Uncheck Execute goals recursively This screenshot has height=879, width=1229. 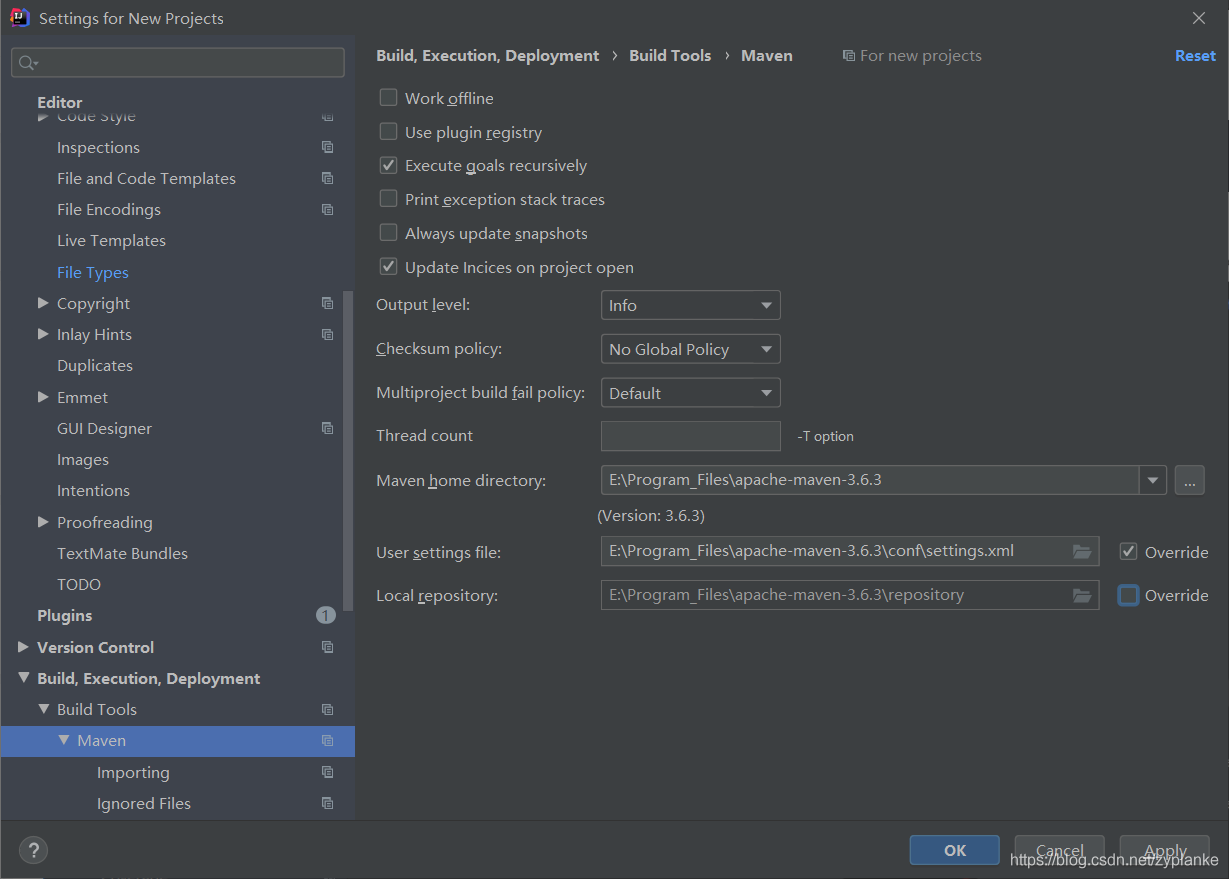tap(388, 165)
